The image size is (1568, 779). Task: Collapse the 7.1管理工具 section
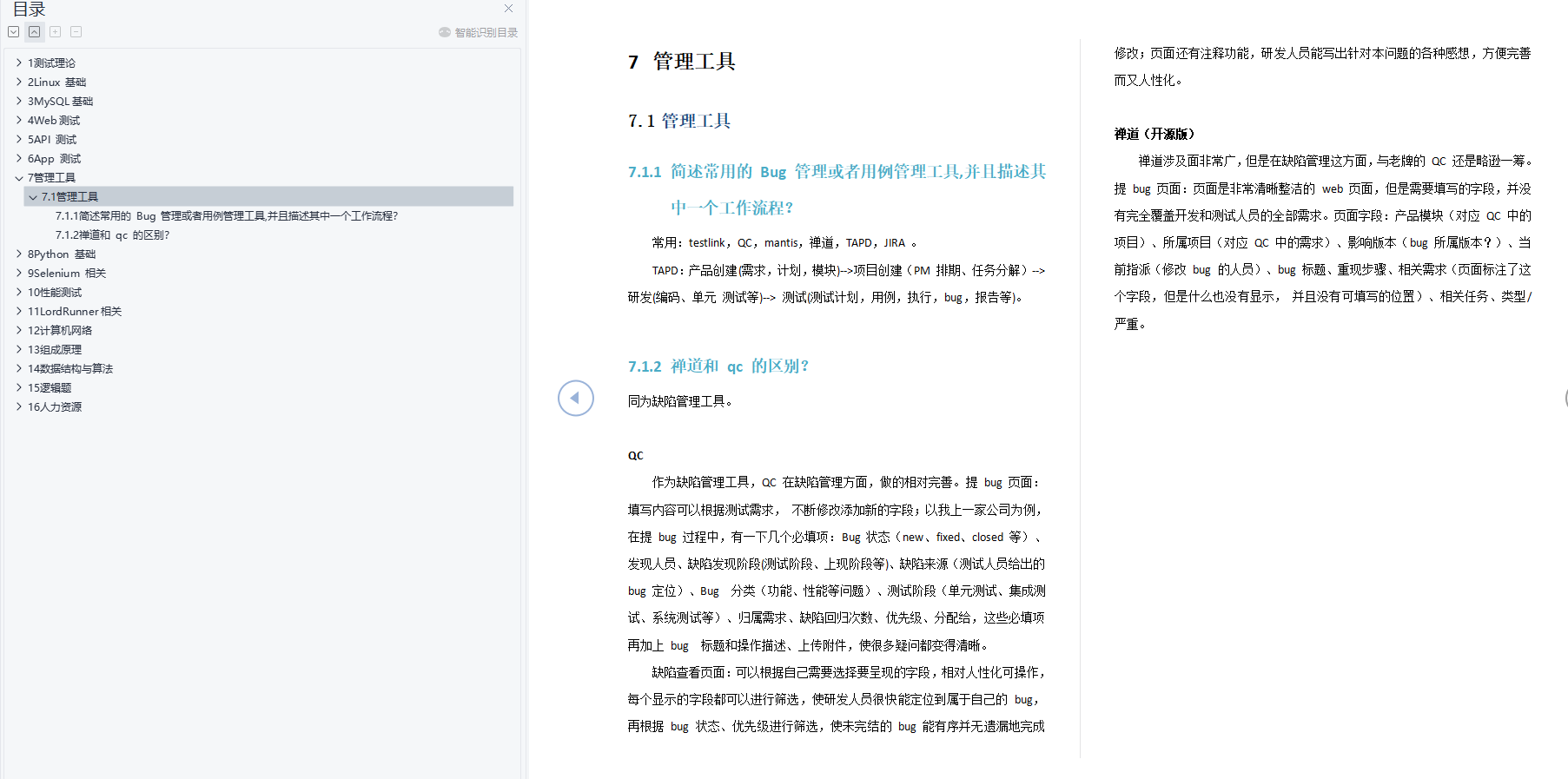click(x=33, y=196)
